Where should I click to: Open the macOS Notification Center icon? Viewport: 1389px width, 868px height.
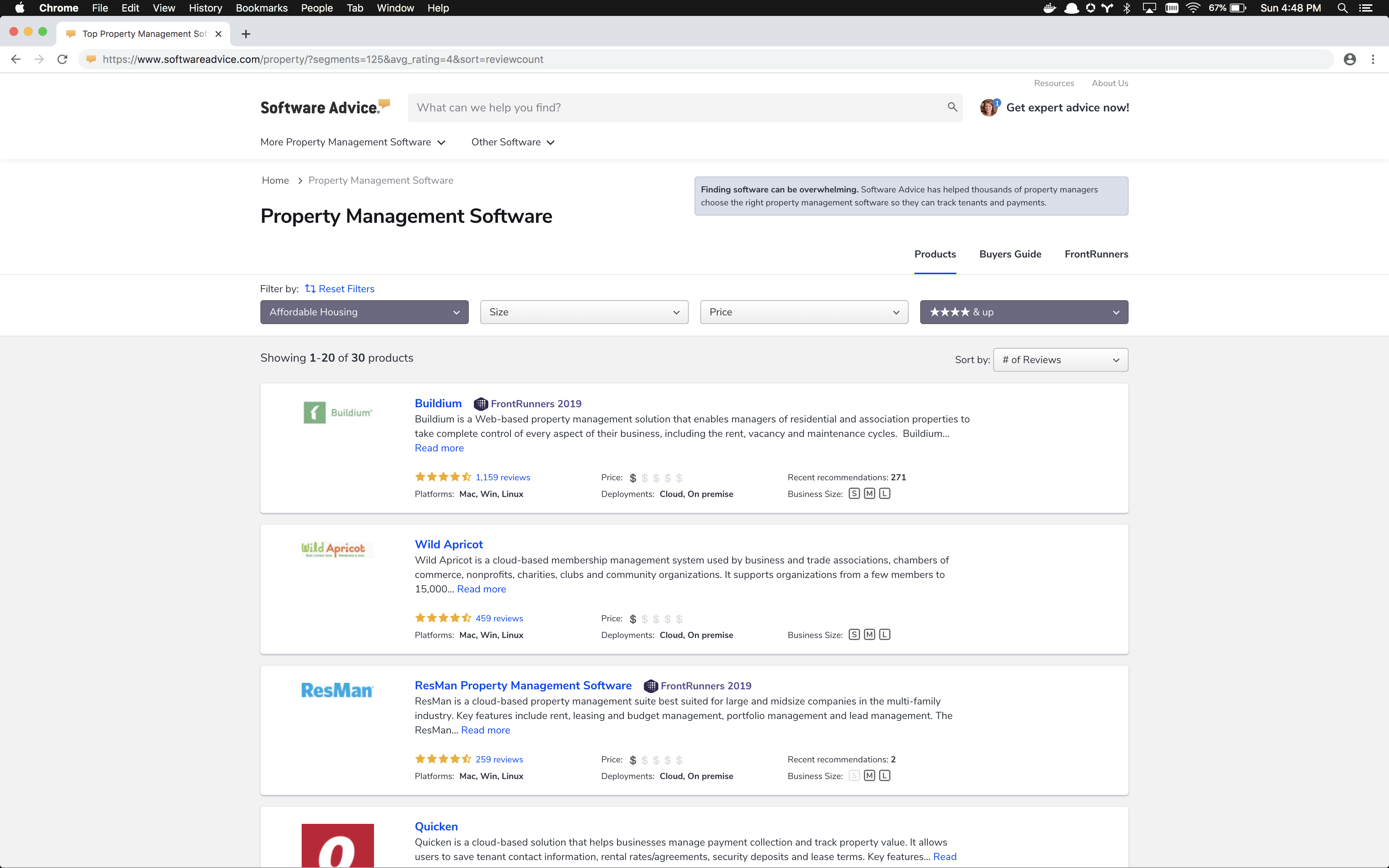click(1366, 8)
